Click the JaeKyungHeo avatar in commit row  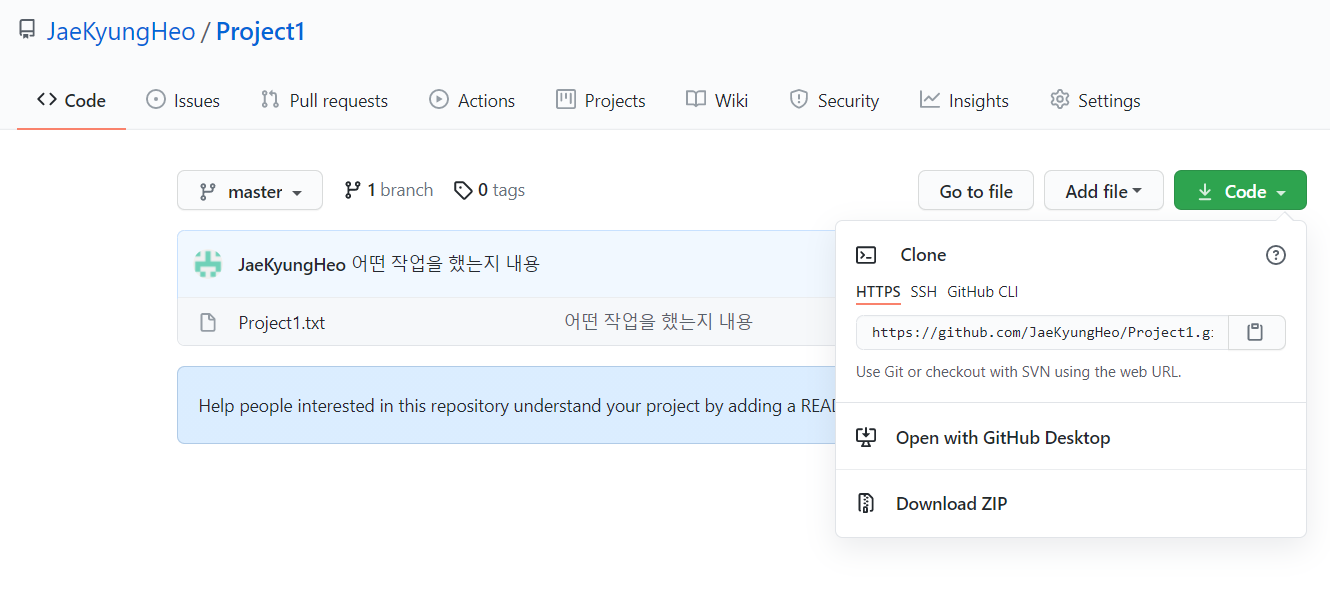[208, 264]
